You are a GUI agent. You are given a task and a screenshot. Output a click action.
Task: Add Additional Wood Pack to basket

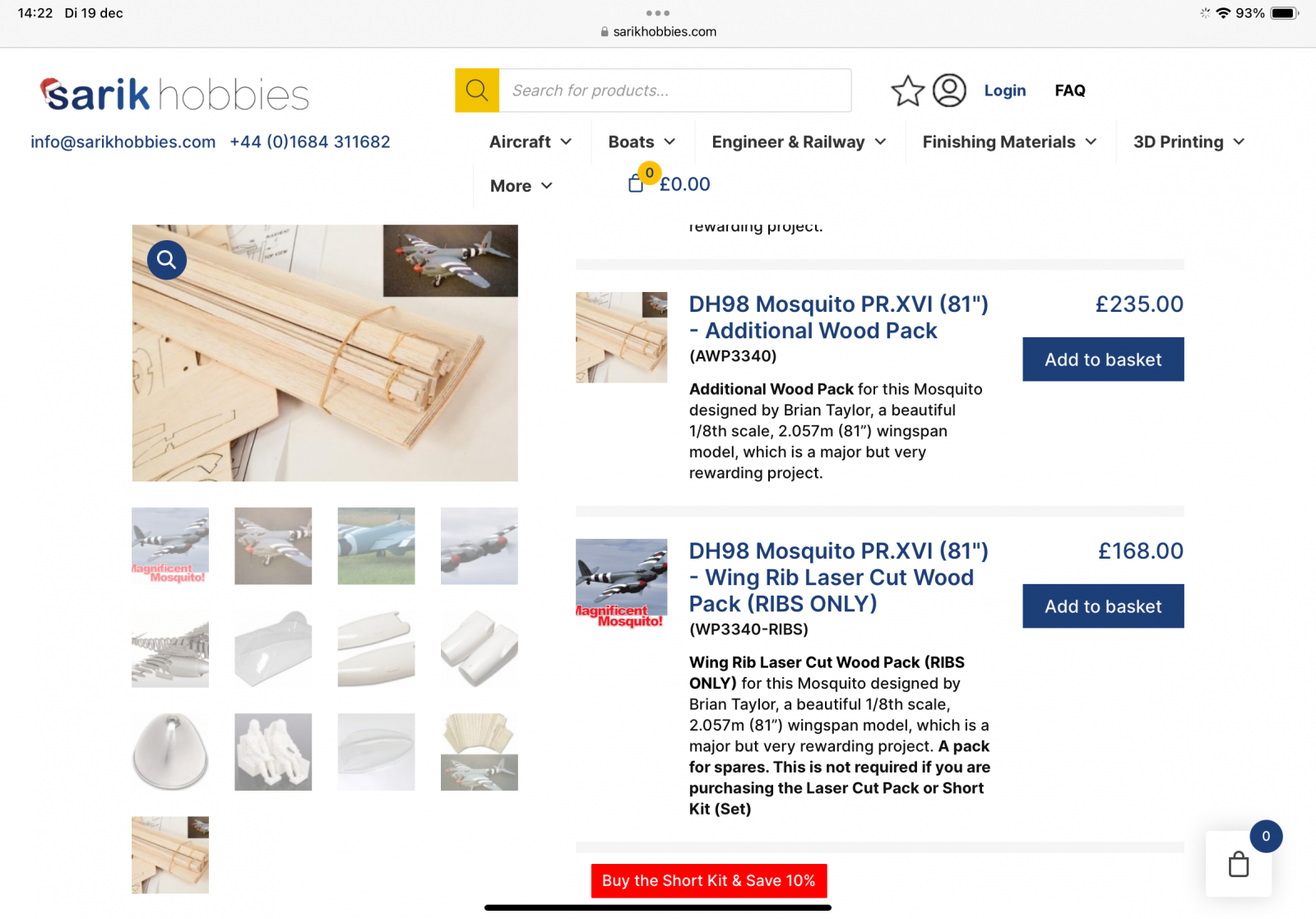pyautogui.click(x=1103, y=360)
